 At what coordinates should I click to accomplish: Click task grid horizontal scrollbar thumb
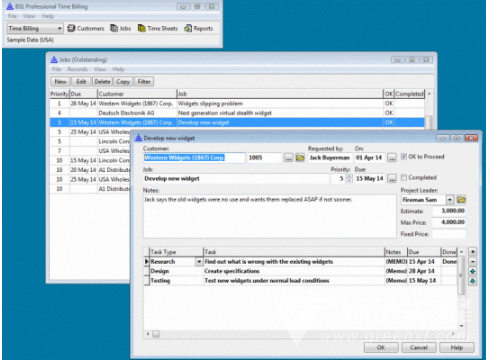coord(156,334)
